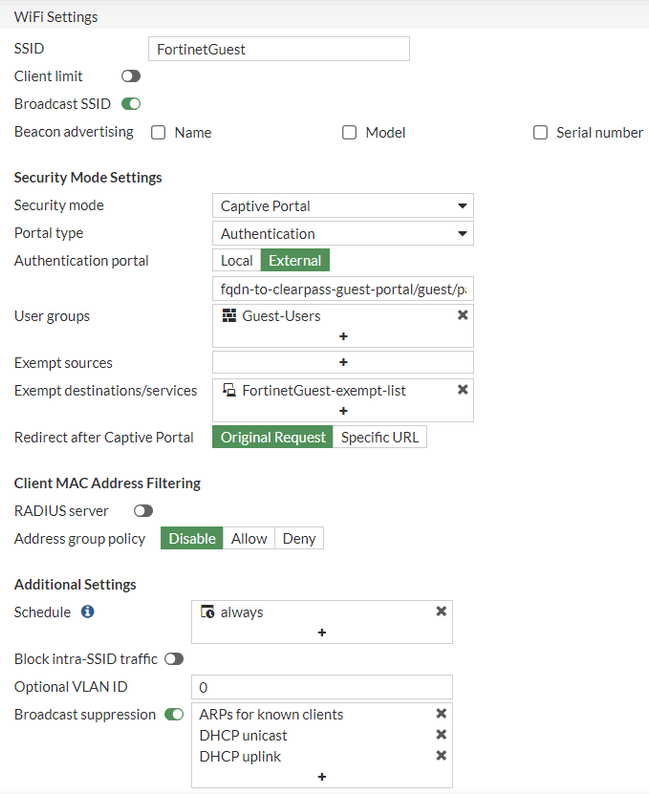Toggle Block intra-SSID traffic on
649x794 pixels.
pyautogui.click(x=174, y=659)
